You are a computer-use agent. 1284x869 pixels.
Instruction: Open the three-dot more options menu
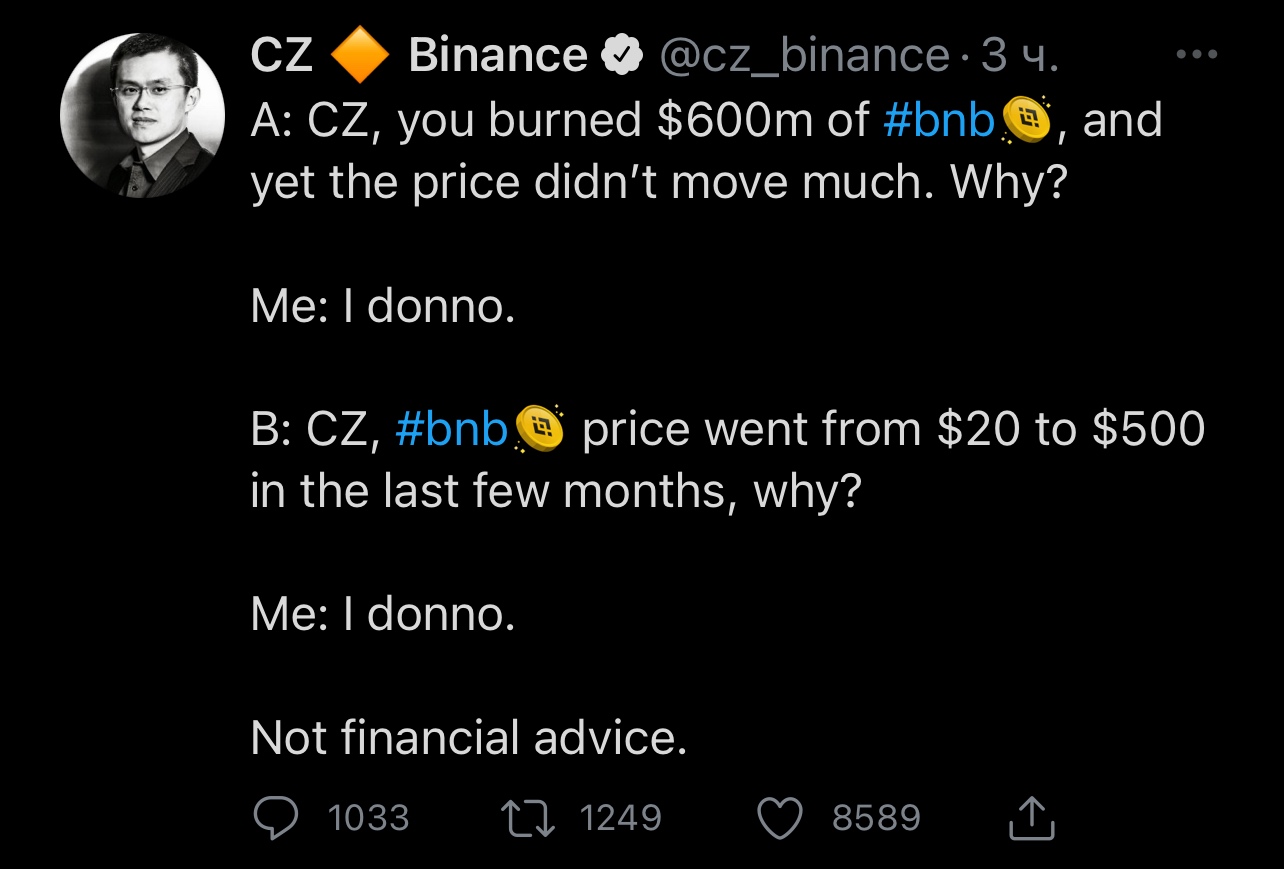1196,54
